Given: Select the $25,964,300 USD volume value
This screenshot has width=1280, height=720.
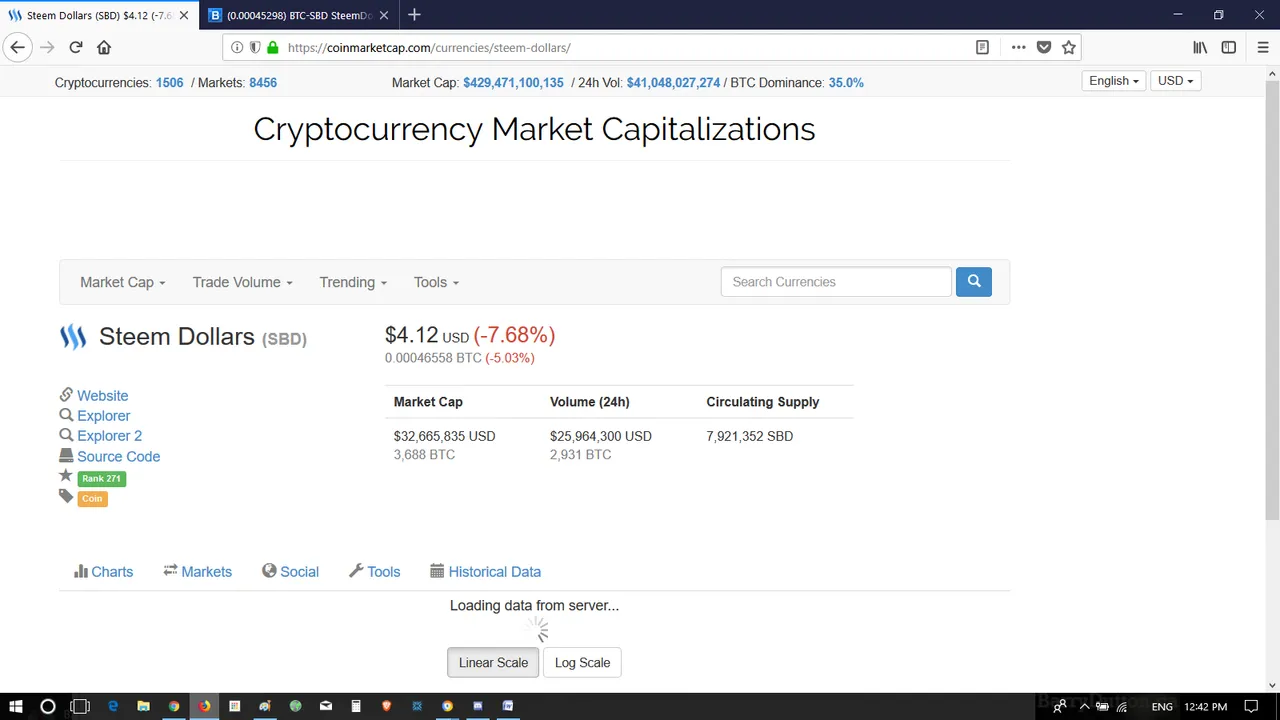Looking at the screenshot, I should [x=600, y=436].
